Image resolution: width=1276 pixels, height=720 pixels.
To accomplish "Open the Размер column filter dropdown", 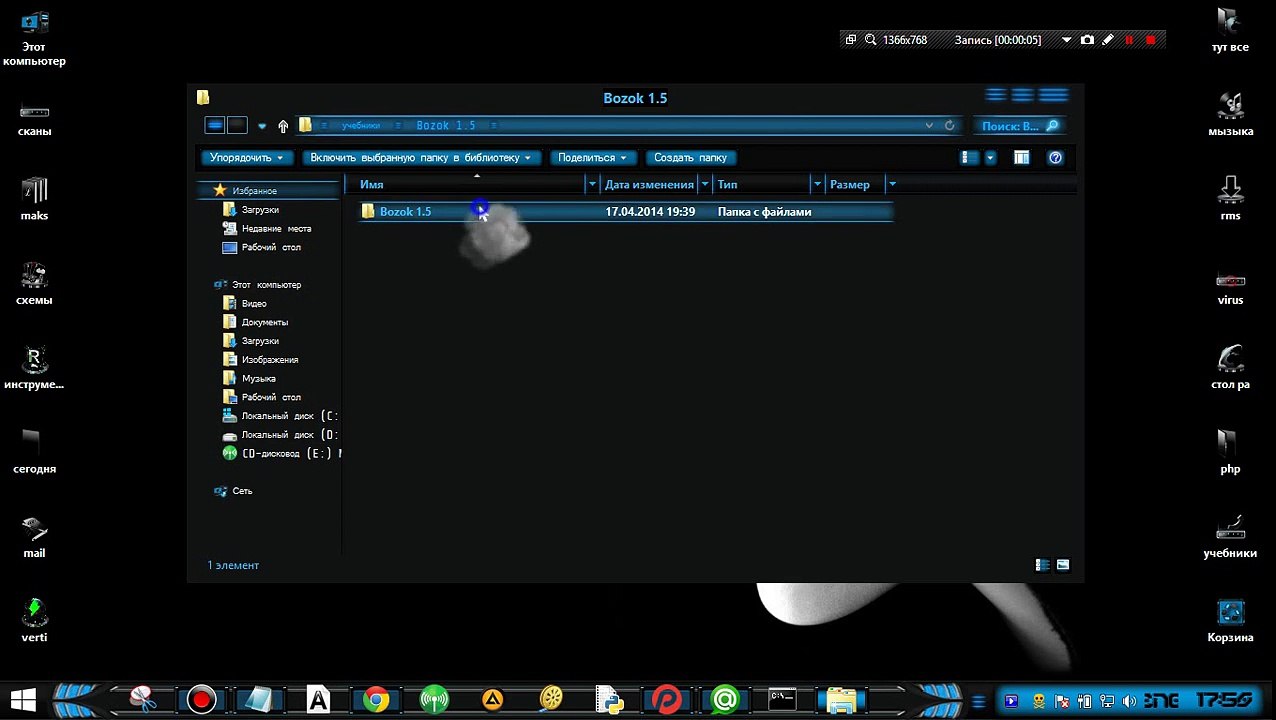I will [892, 185].
